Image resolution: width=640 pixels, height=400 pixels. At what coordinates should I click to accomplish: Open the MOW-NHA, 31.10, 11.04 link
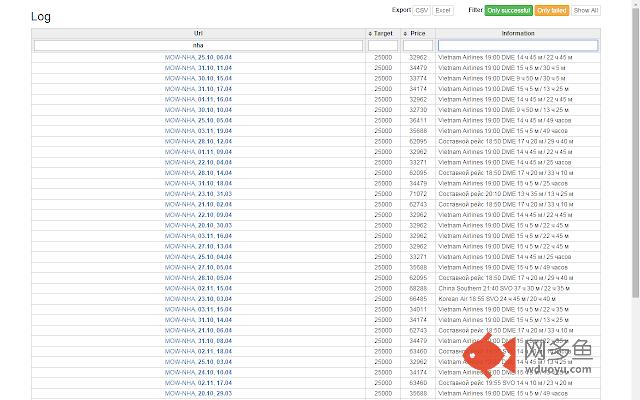(198, 67)
